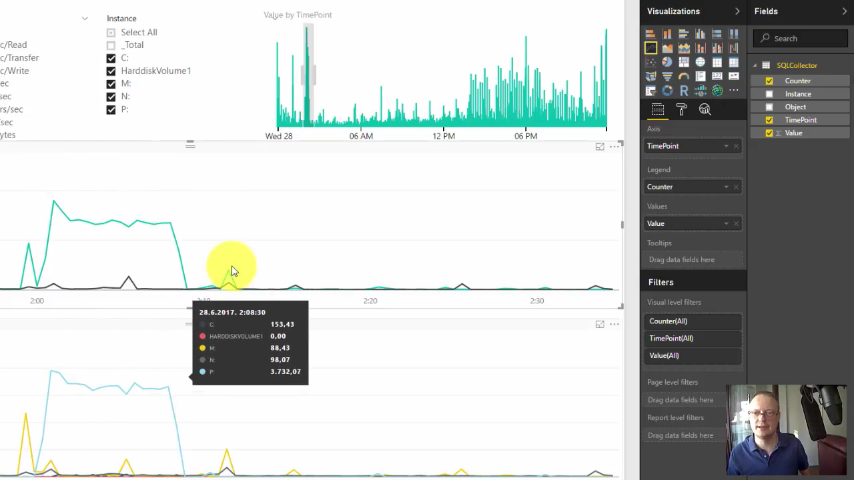Choose the R script visual icon
The width and height of the screenshot is (854, 480).
tap(684, 90)
